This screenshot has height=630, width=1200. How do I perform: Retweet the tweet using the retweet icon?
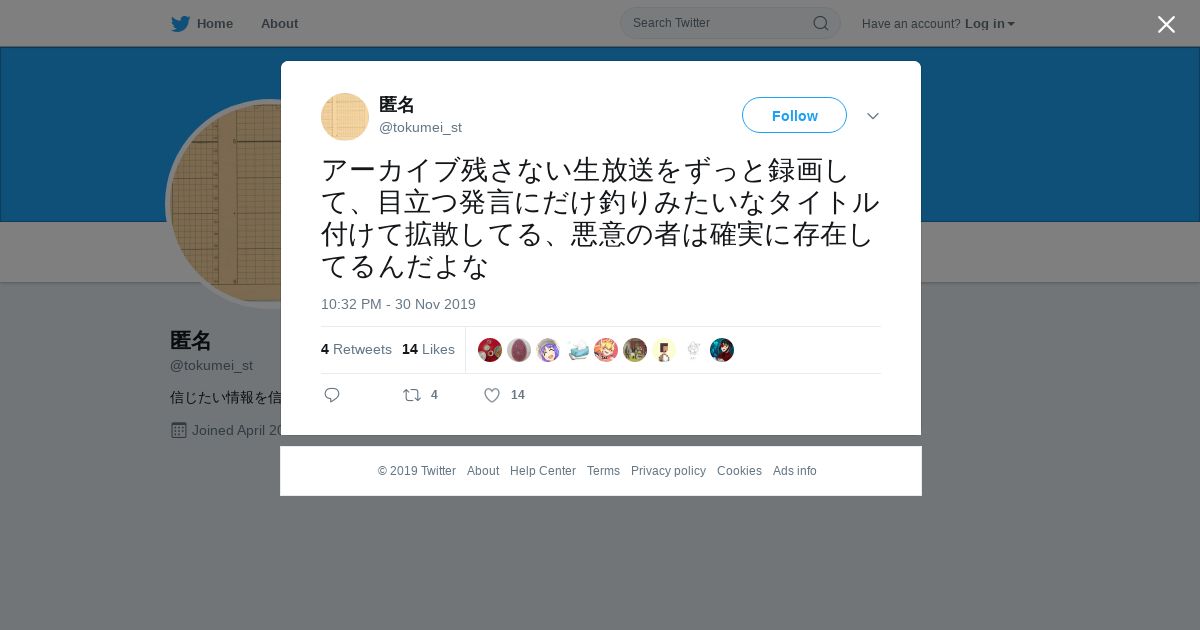(x=412, y=395)
